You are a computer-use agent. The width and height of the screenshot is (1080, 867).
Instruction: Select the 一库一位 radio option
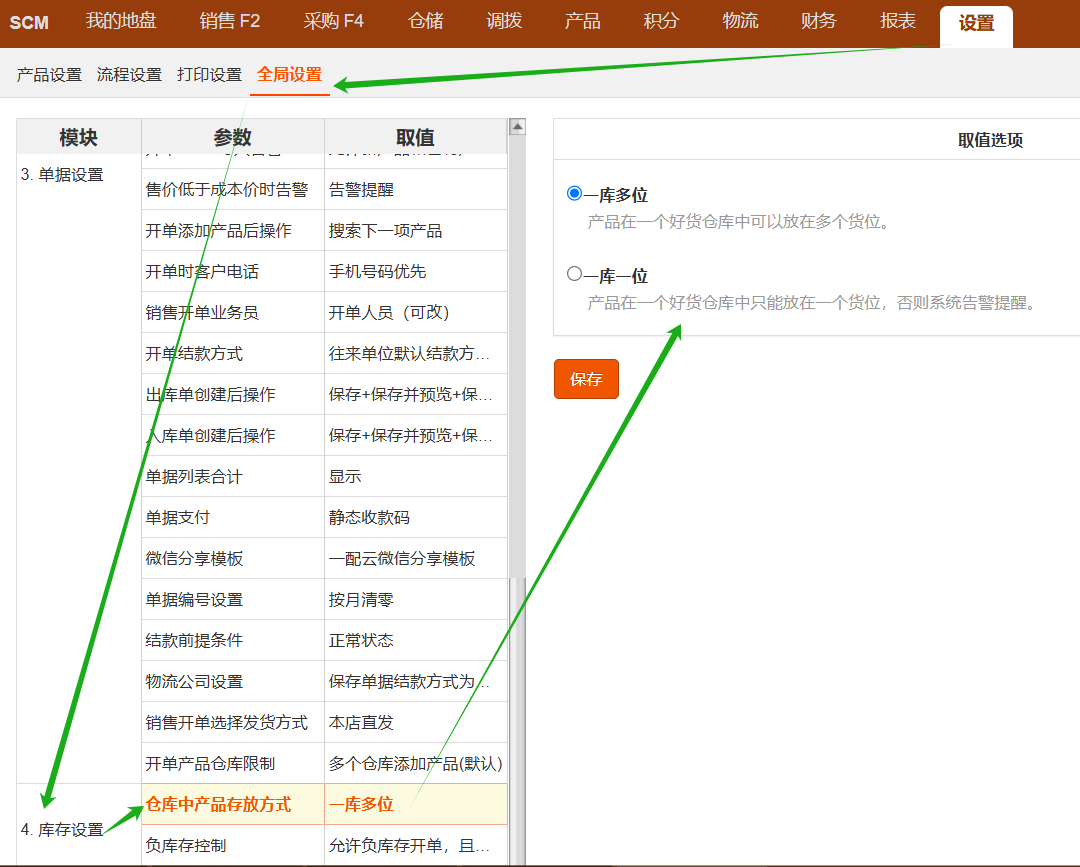[574, 274]
